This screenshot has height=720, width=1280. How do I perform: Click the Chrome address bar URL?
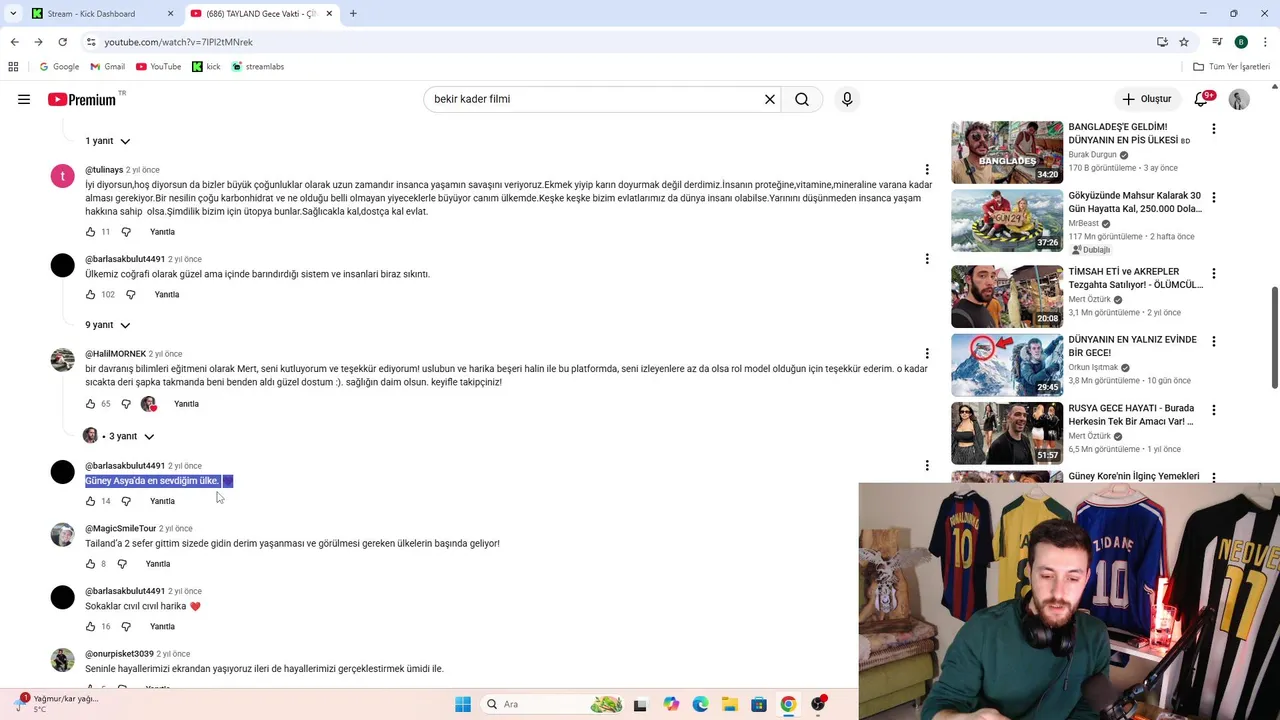[178, 42]
